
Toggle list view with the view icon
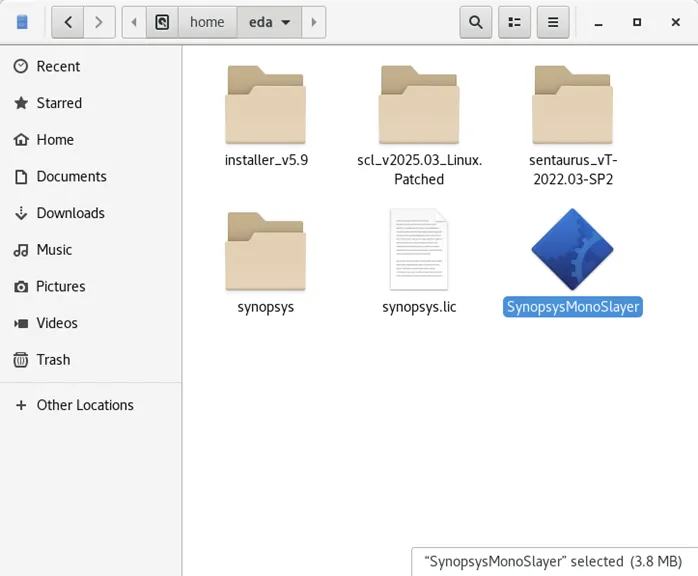[515, 22]
